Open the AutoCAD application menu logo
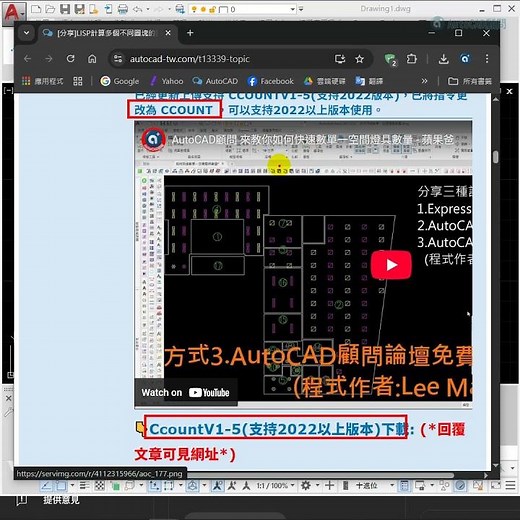 pos(14,13)
